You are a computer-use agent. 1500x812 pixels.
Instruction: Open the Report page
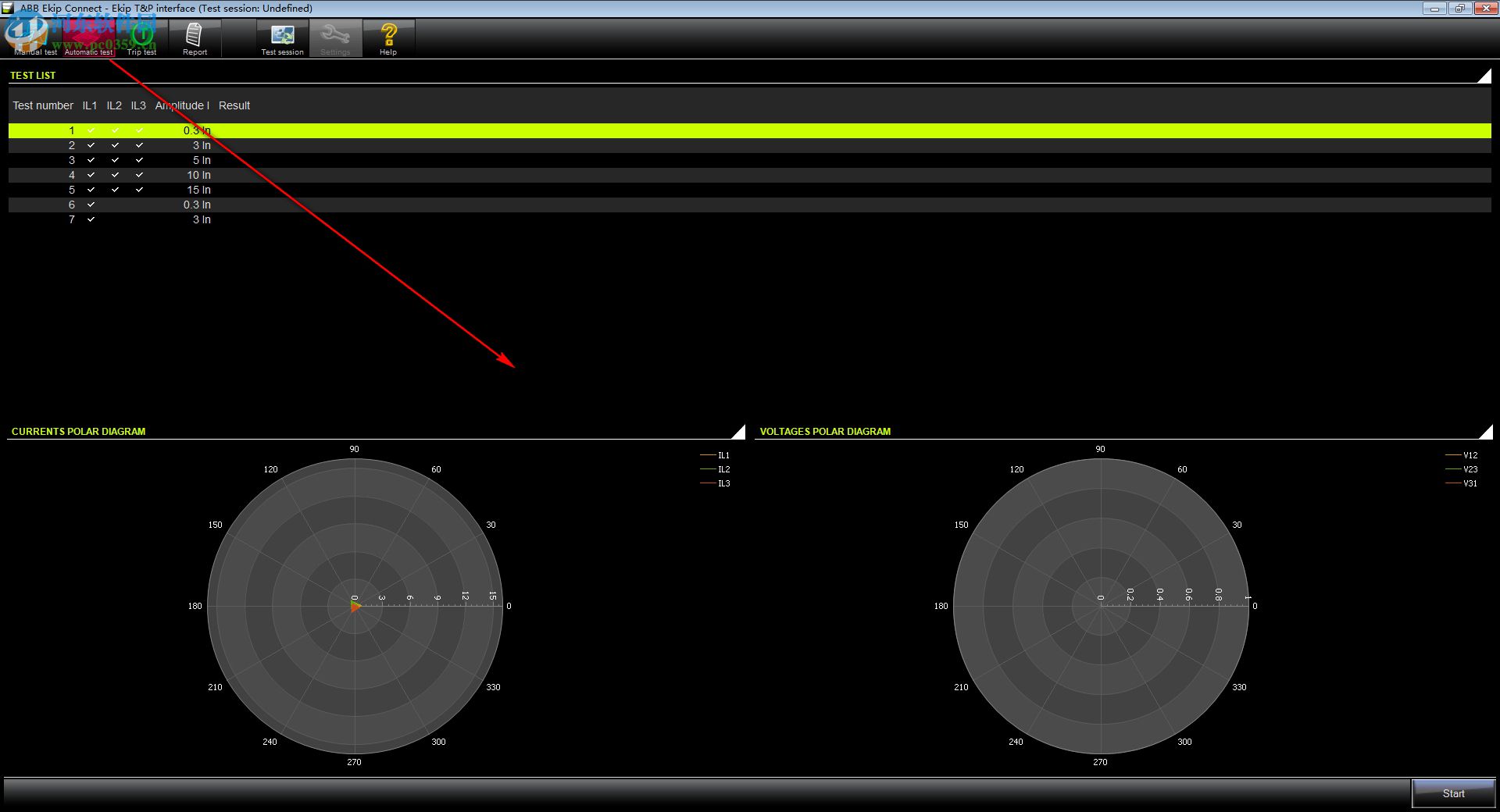(x=195, y=38)
